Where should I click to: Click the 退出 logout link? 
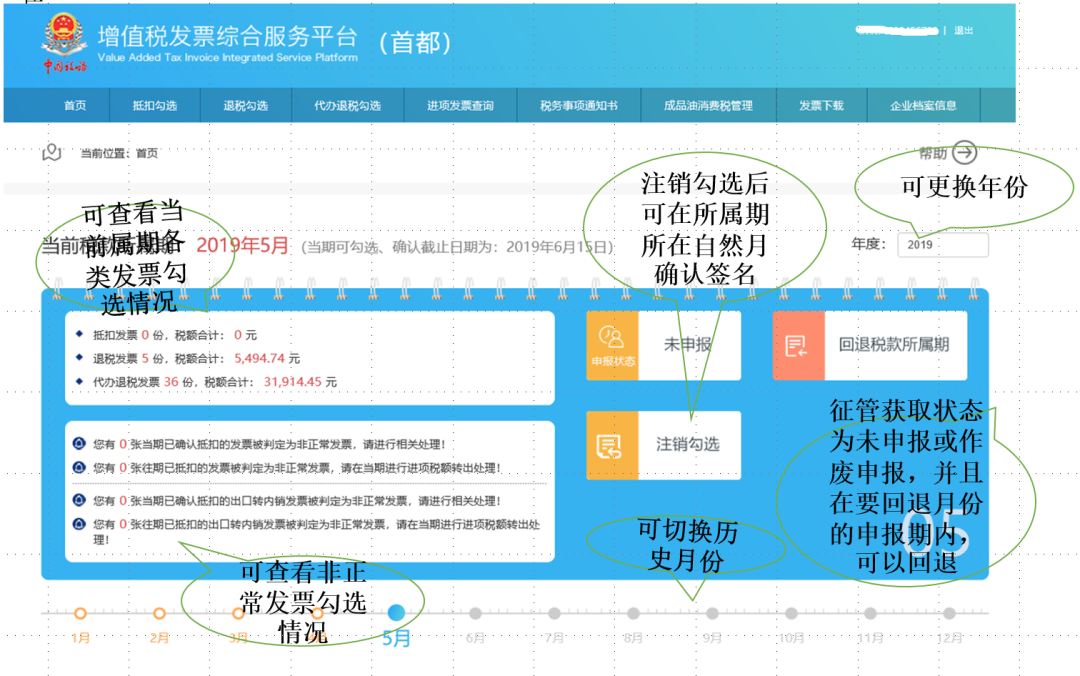coord(964,30)
